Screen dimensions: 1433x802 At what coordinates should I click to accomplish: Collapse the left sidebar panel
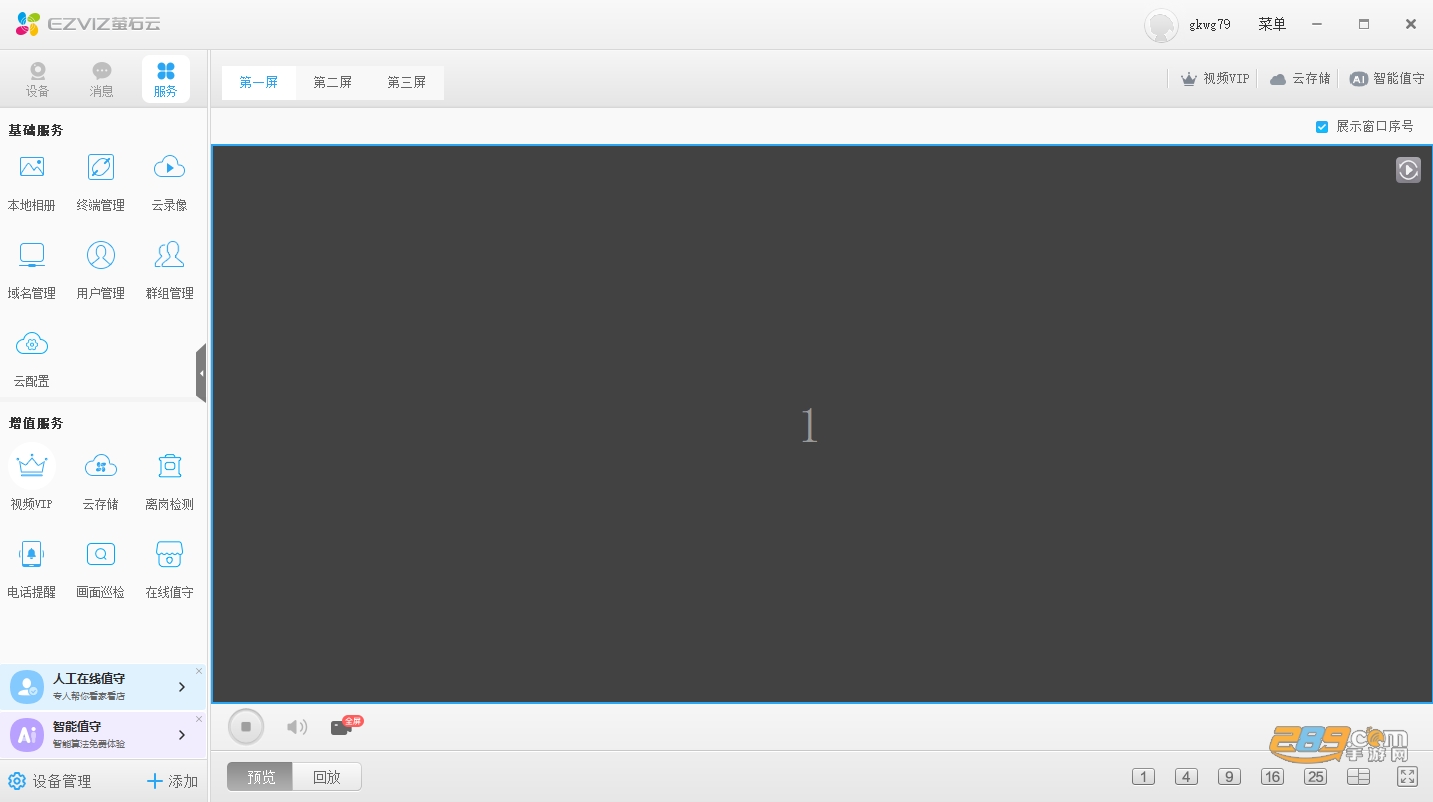click(201, 373)
